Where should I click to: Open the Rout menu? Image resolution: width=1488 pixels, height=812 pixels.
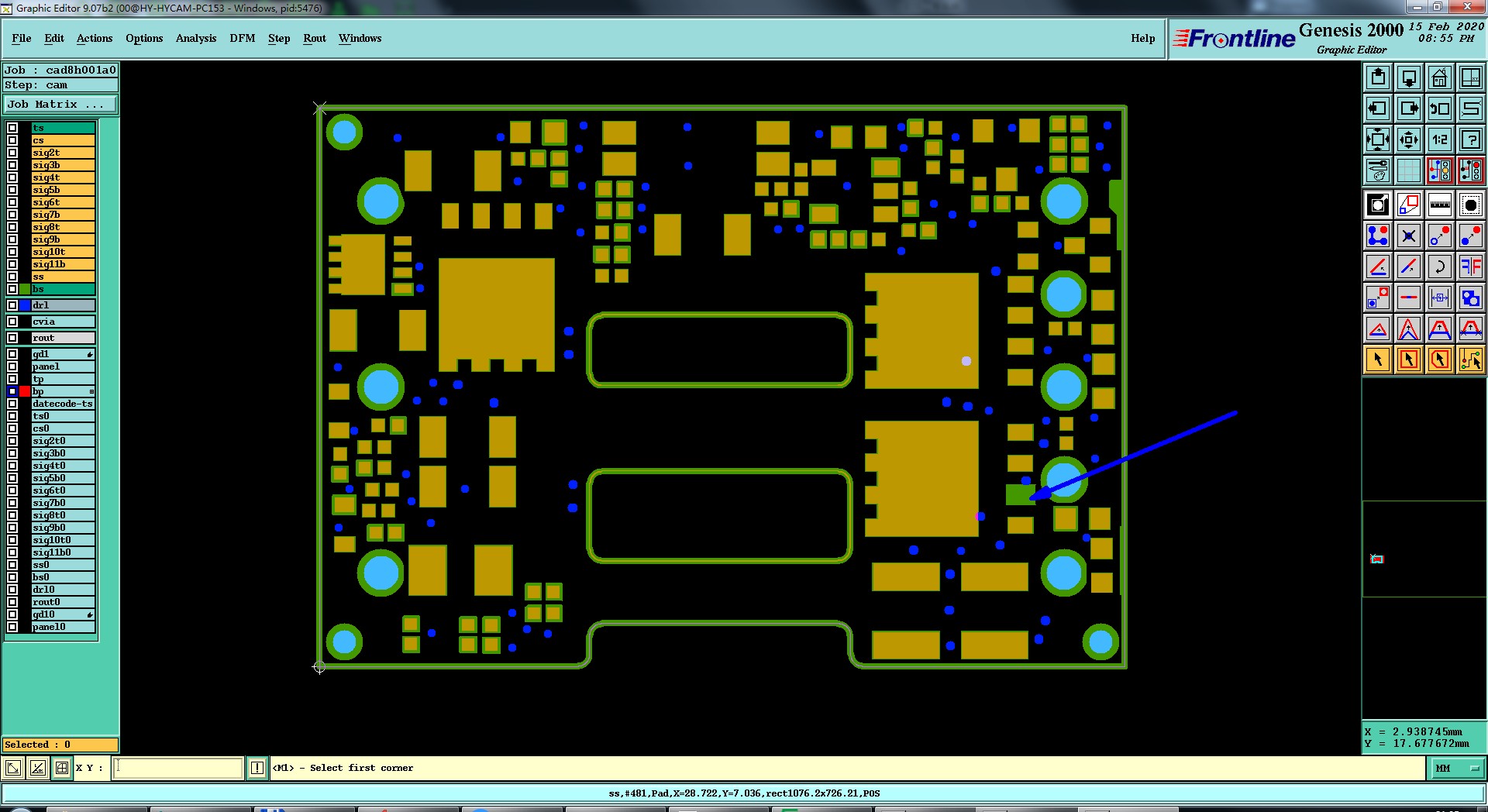click(315, 38)
